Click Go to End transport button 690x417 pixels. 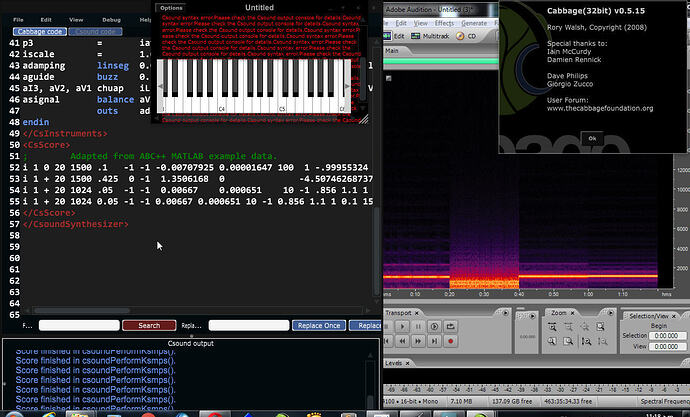coord(435,341)
